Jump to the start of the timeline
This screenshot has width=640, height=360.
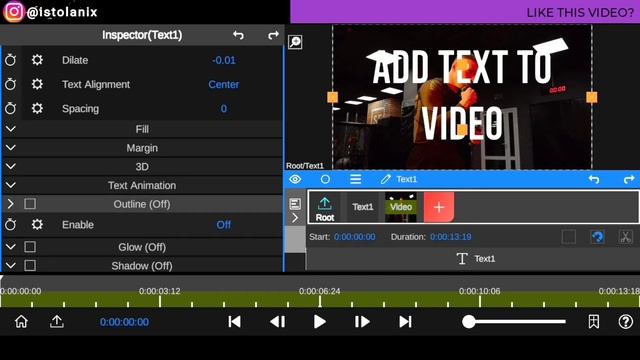(x=234, y=322)
